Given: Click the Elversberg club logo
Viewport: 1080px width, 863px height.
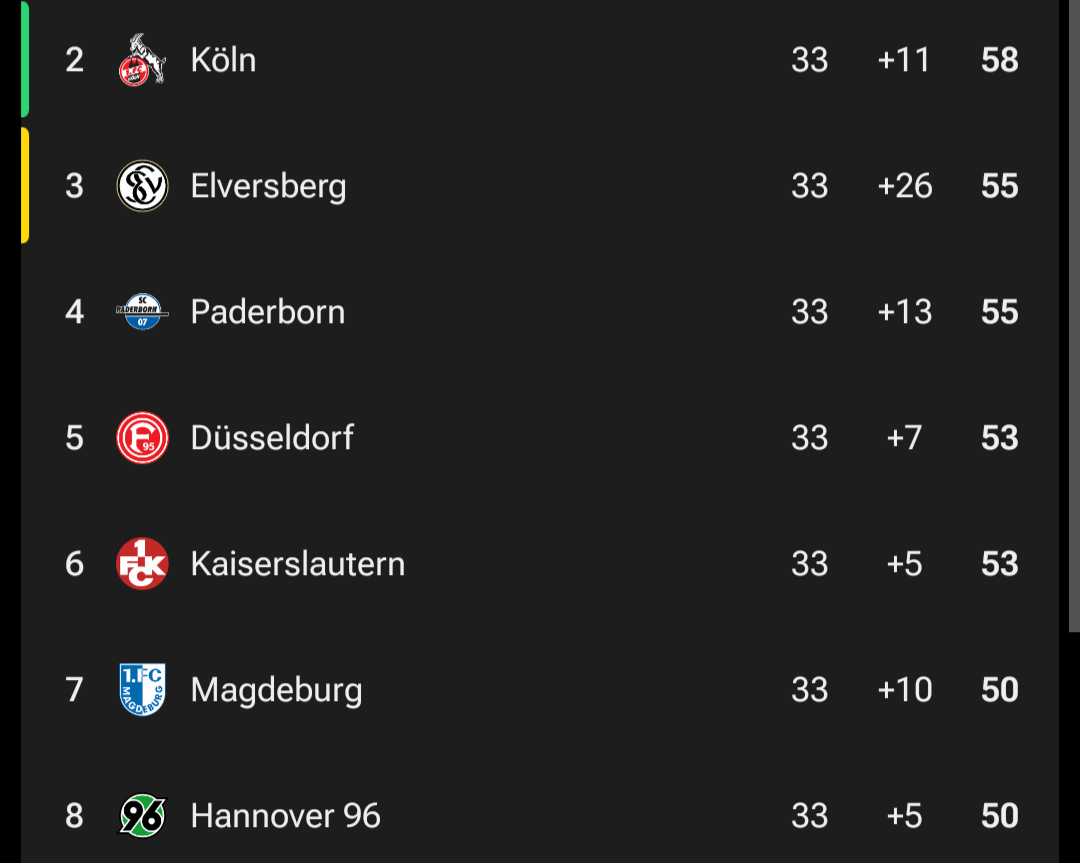Looking at the screenshot, I should [x=143, y=186].
